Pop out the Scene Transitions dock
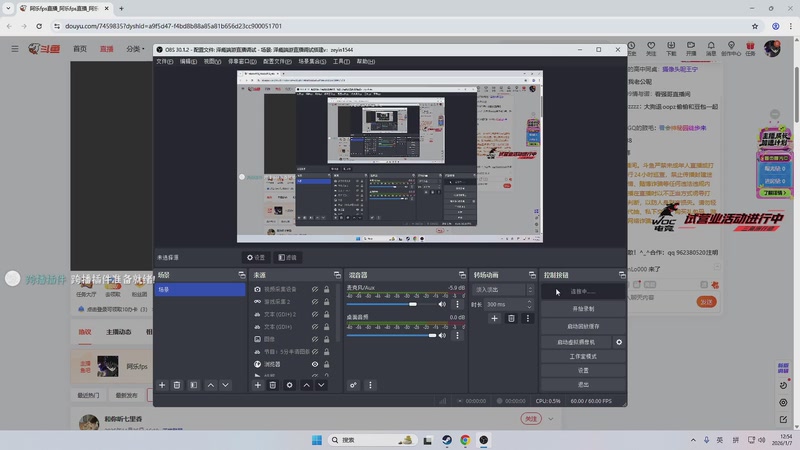The height and width of the screenshot is (450, 800). (x=532, y=275)
